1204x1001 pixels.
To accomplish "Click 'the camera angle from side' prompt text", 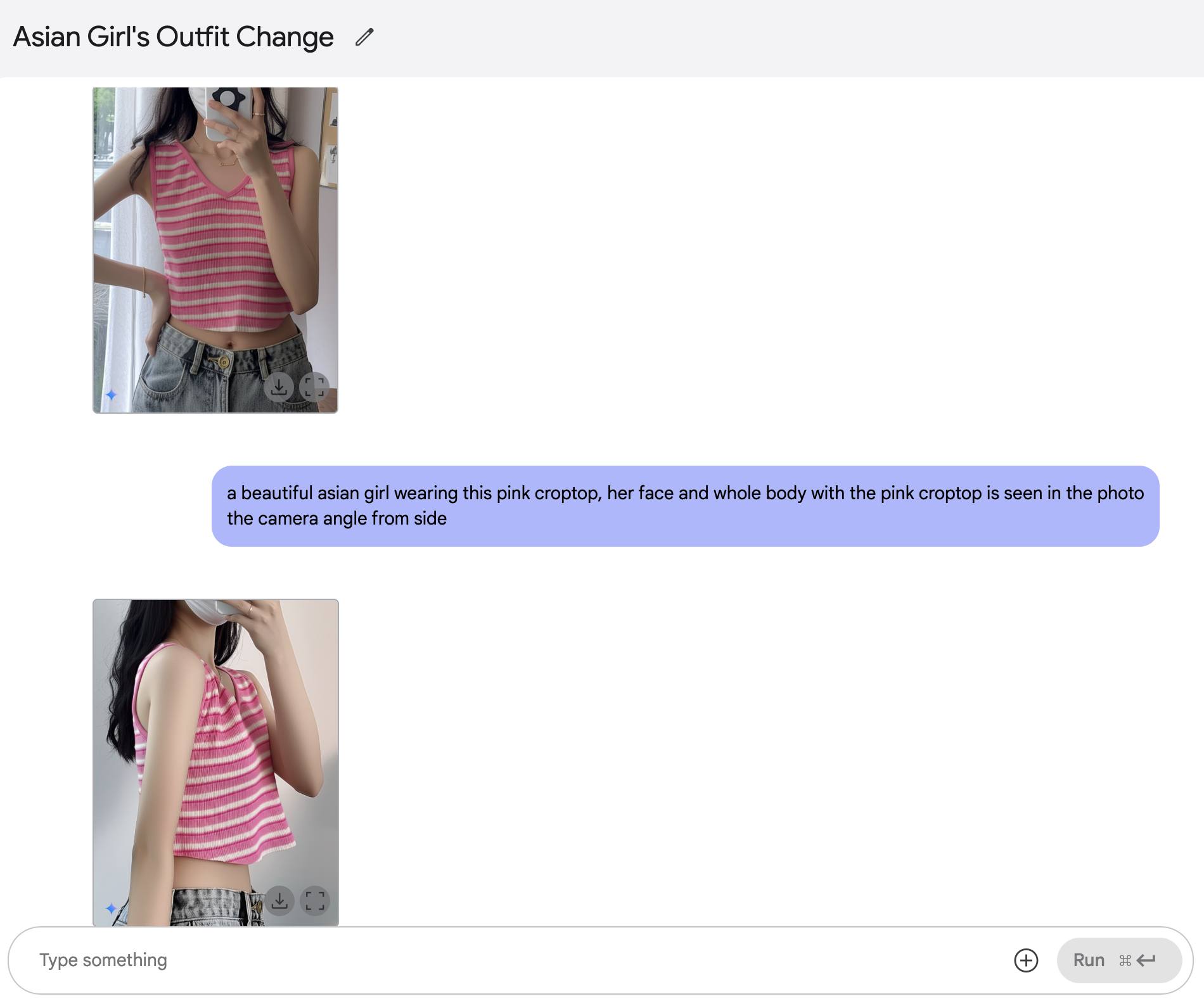I will (336, 519).
